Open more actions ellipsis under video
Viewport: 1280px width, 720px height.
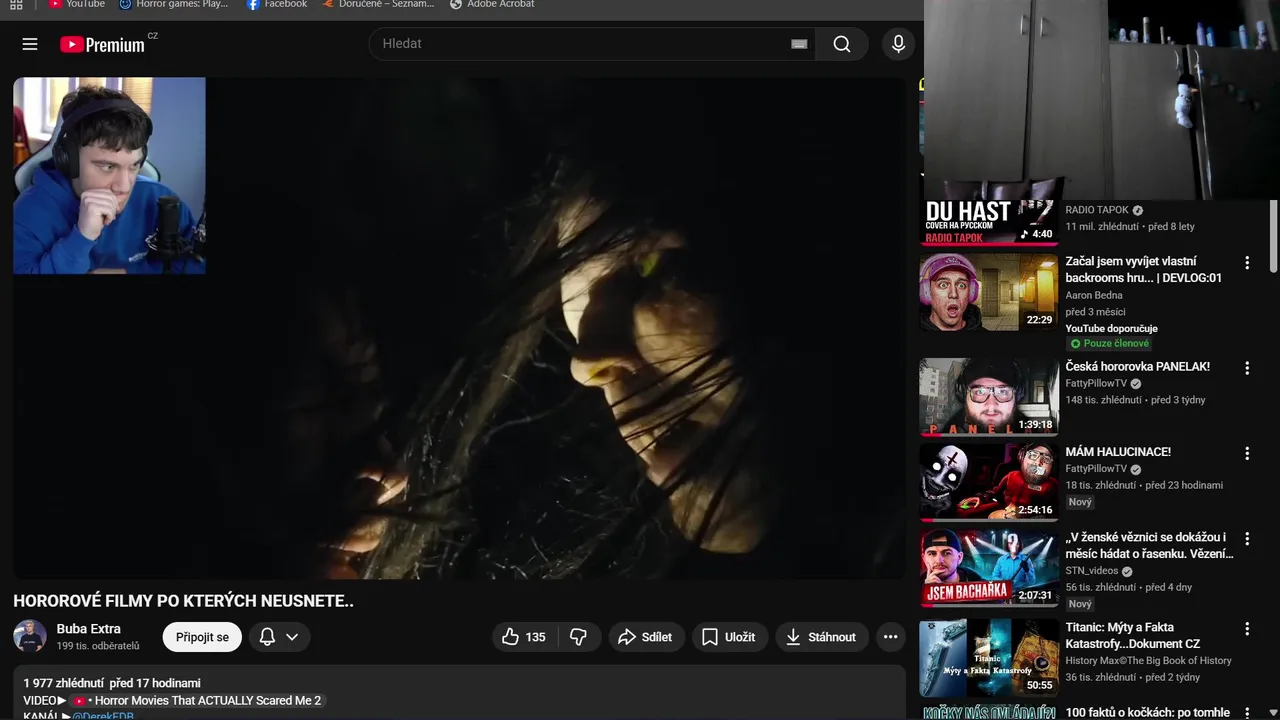[890, 637]
